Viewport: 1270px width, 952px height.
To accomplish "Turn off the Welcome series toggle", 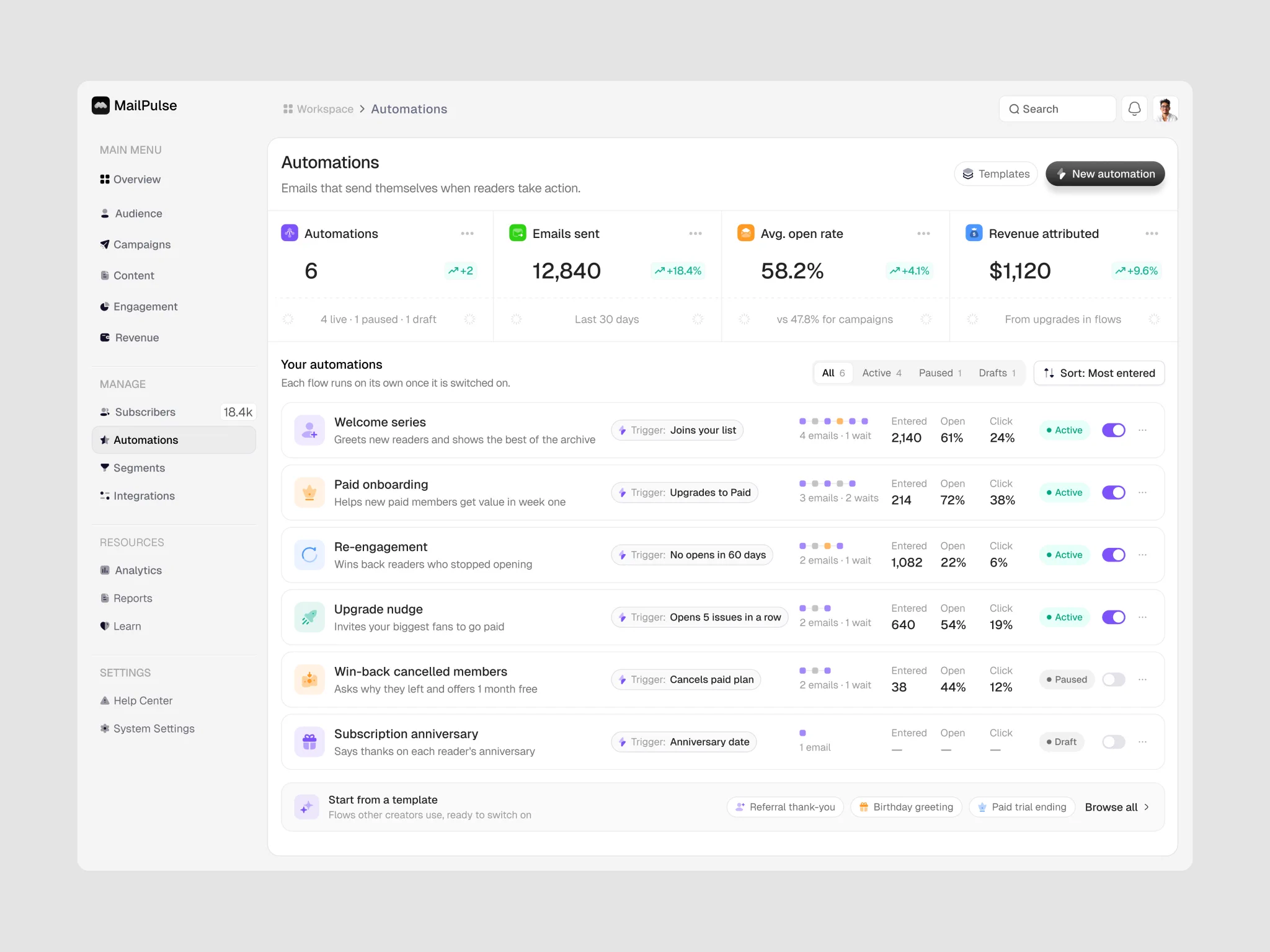I will pos(1114,430).
